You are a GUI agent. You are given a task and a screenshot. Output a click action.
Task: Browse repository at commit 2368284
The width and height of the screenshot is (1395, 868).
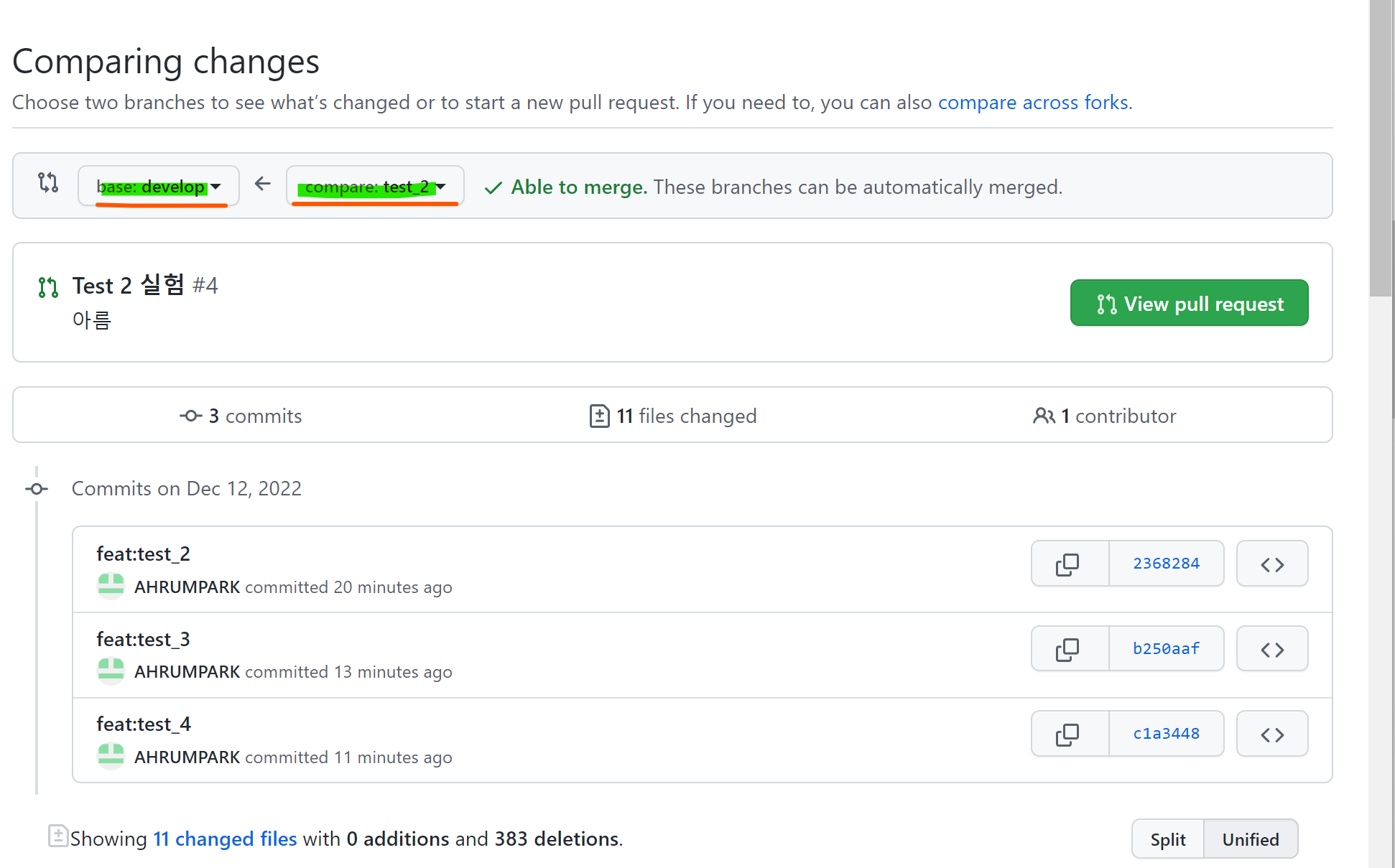1271,564
